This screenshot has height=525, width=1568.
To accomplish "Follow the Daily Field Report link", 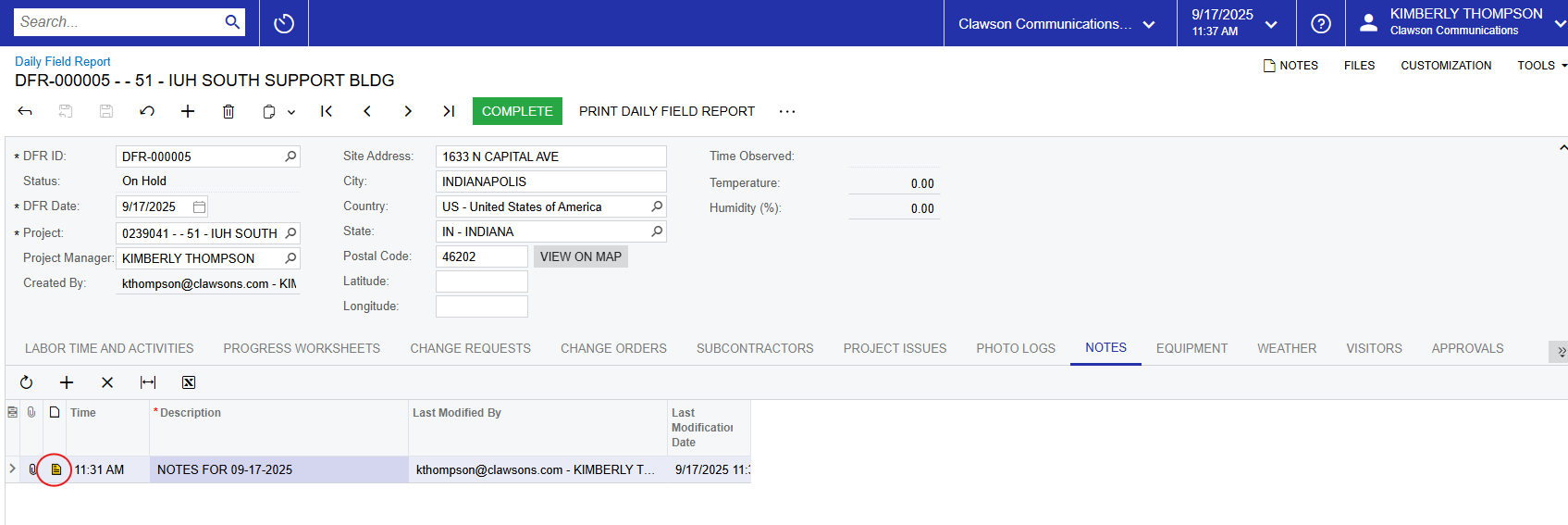I will click(63, 61).
